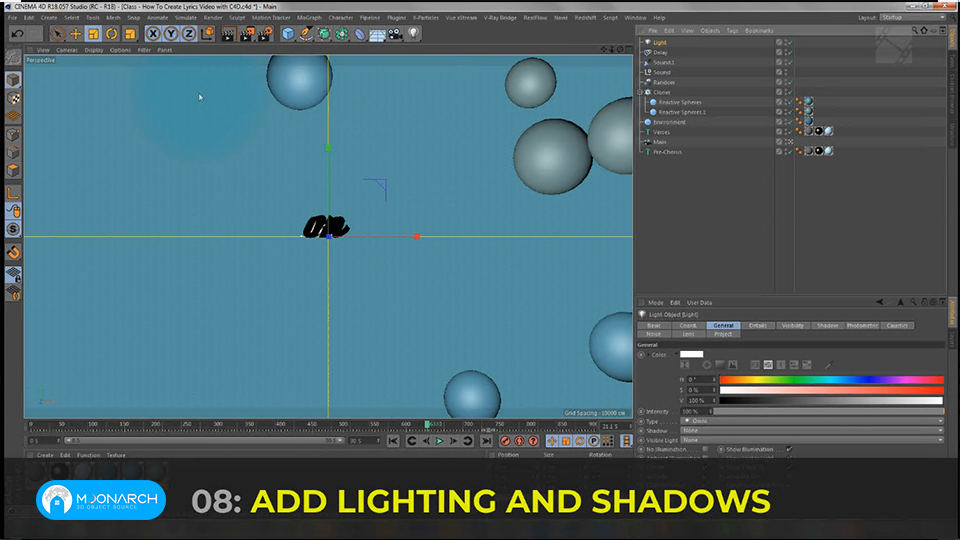The height and width of the screenshot is (540, 960).
Task: Click the white Color swatch
Action: [x=691, y=354]
